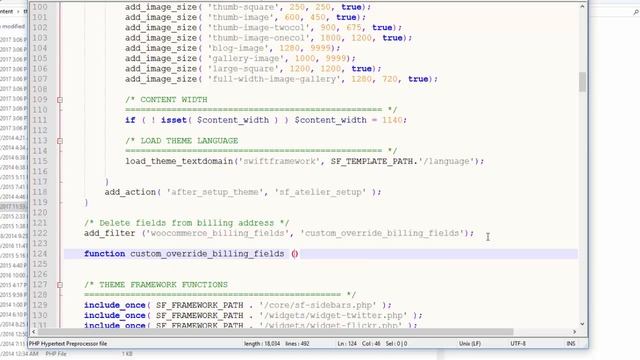Click the add_action 'after_setup_theme' line
This screenshot has height=360, width=640.
coord(243,192)
